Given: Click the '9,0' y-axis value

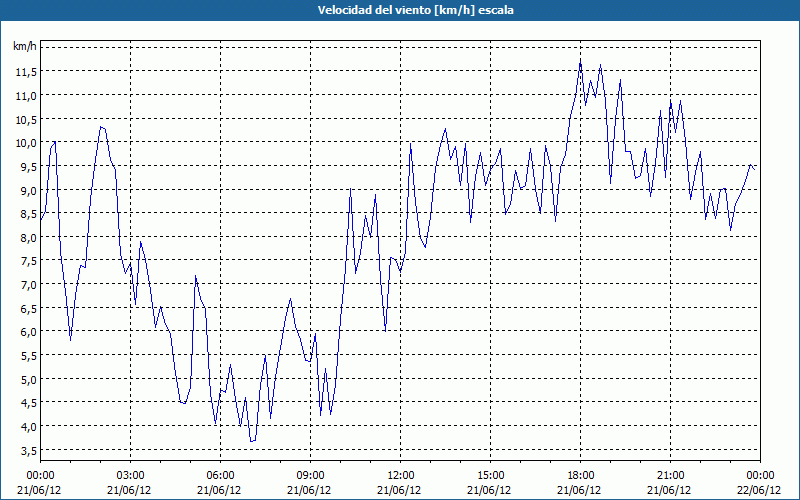Looking at the screenshot, I should tap(28, 190).
